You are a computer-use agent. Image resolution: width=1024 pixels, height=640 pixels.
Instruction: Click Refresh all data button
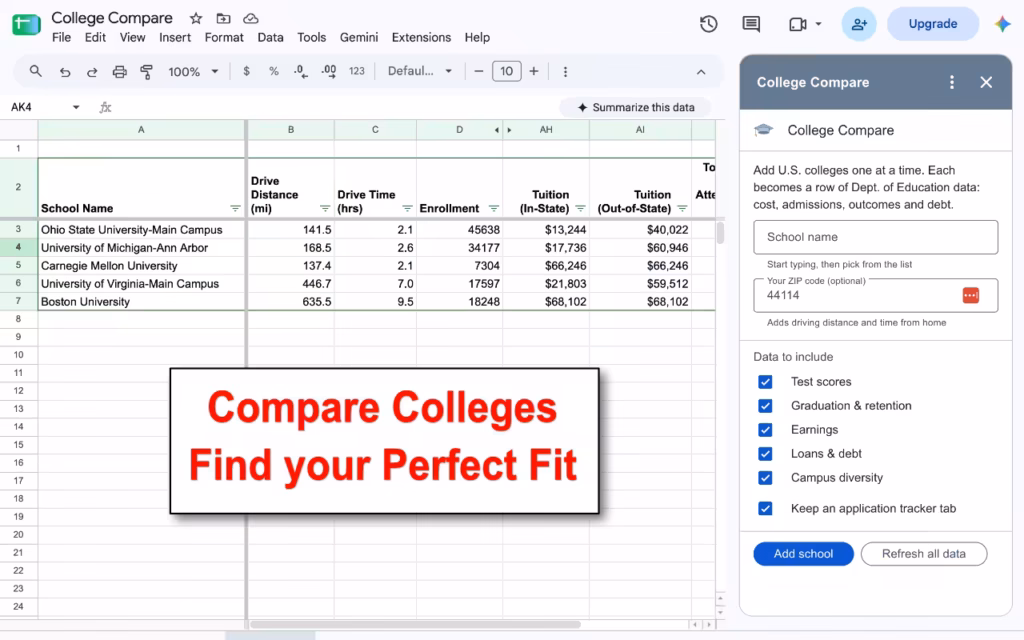923,554
